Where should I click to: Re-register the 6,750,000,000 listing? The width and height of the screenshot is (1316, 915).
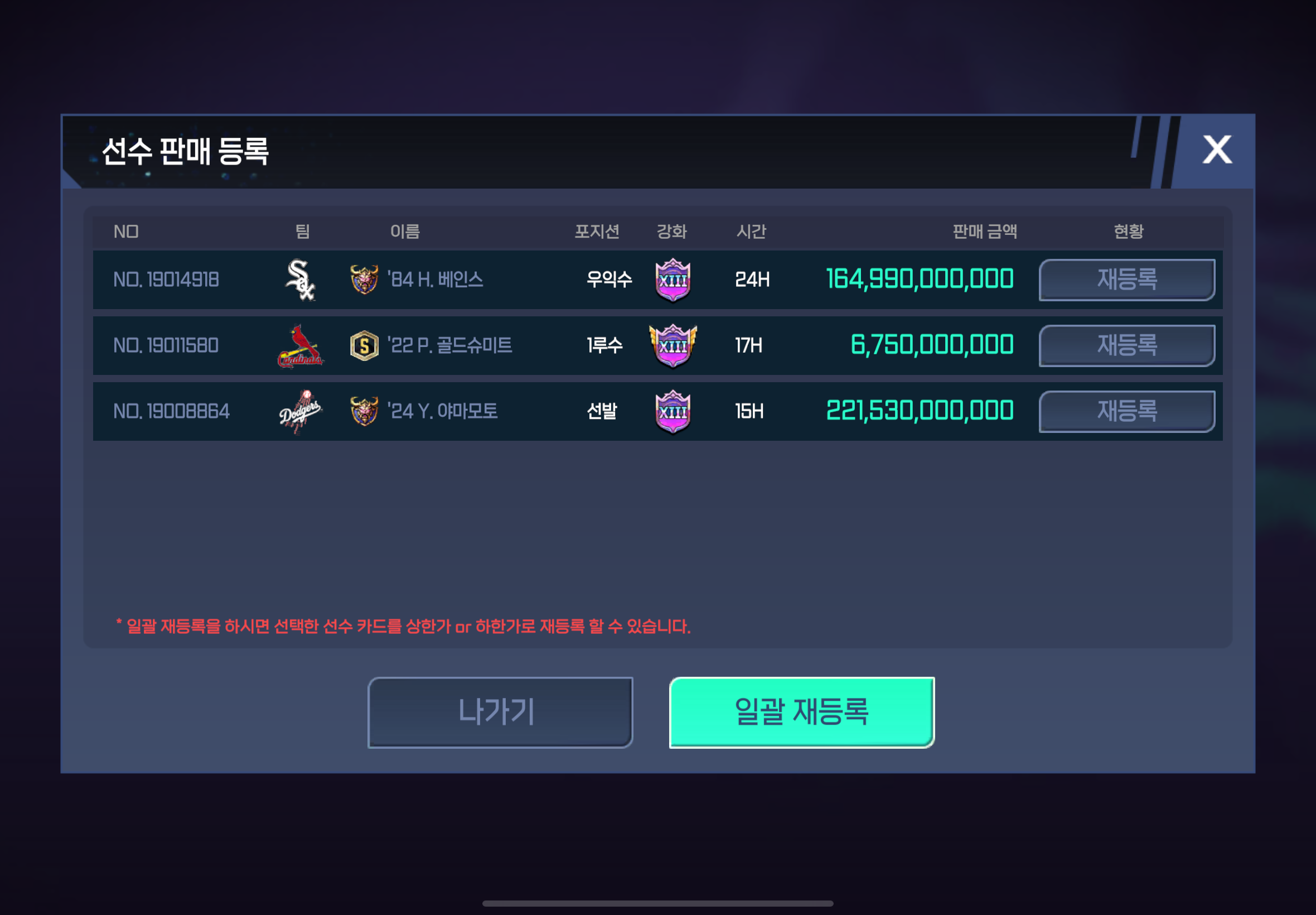point(1126,346)
